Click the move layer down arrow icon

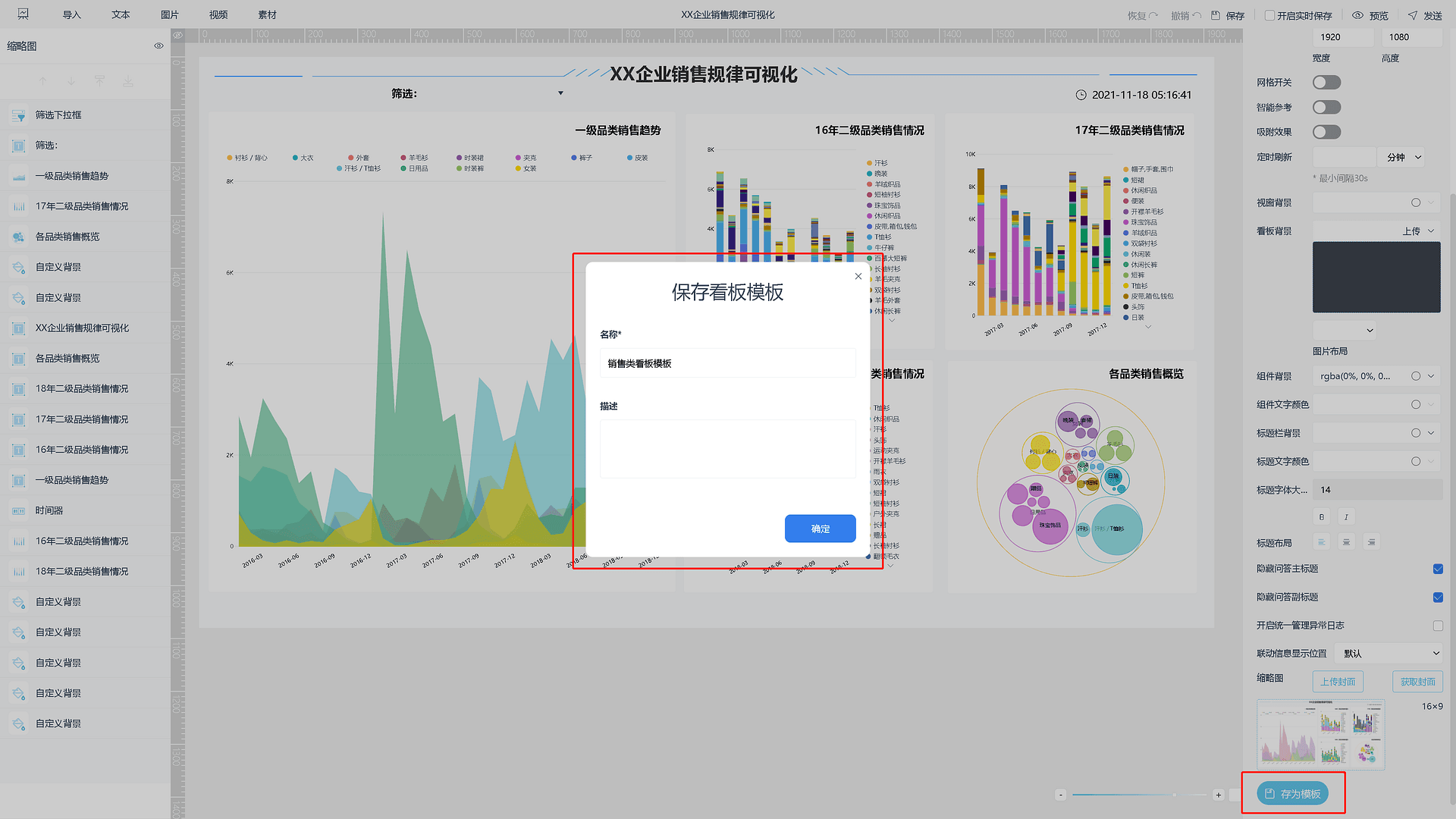click(x=71, y=81)
